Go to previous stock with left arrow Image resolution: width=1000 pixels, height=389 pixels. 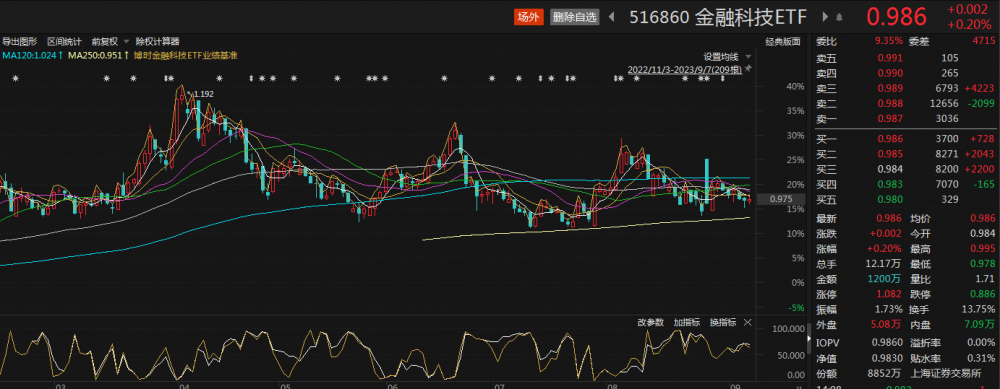612,17
